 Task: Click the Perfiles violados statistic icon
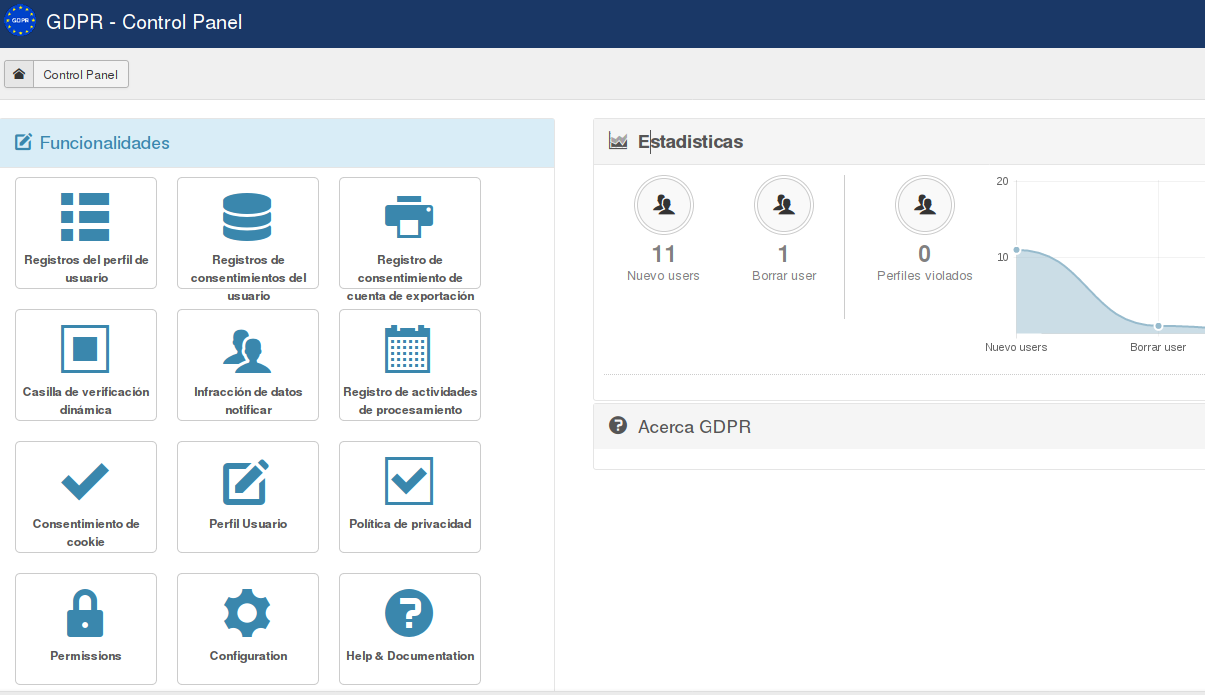[x=925, y=205]
